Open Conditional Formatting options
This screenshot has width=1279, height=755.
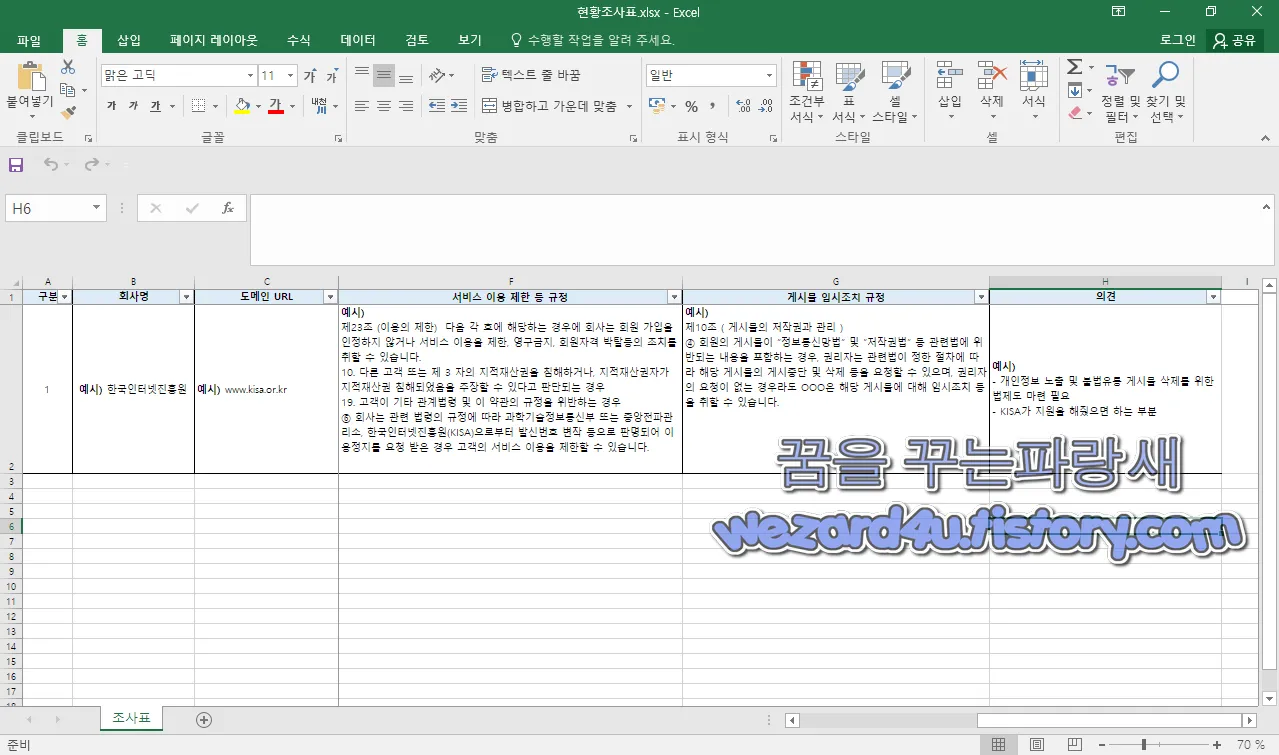806,88
